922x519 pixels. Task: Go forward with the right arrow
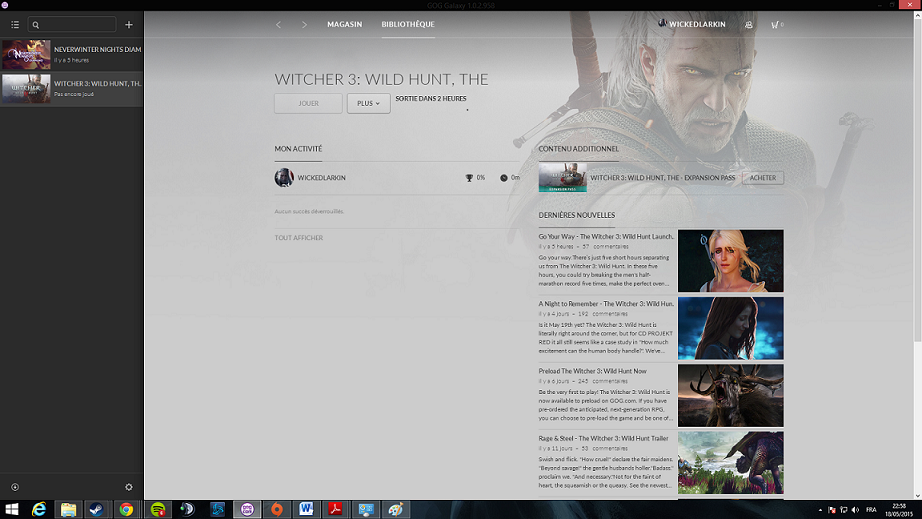304,25
